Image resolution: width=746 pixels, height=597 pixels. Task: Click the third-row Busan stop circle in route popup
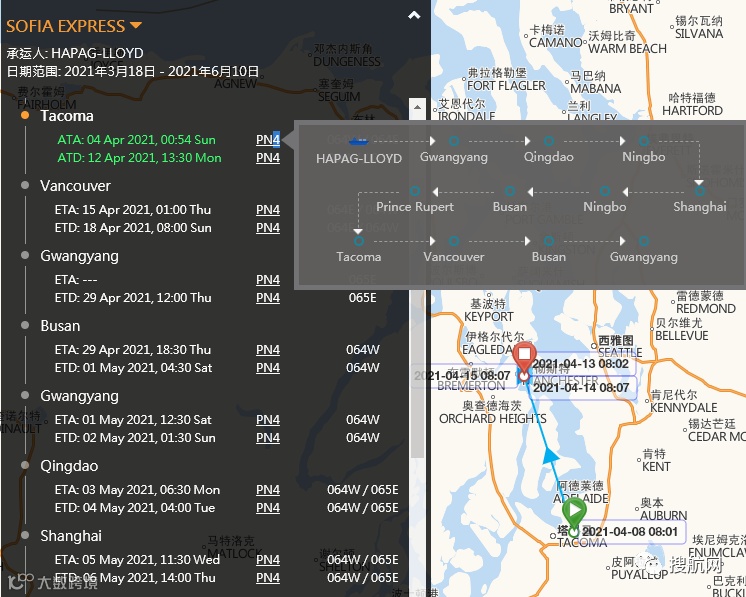click(549, 241)
